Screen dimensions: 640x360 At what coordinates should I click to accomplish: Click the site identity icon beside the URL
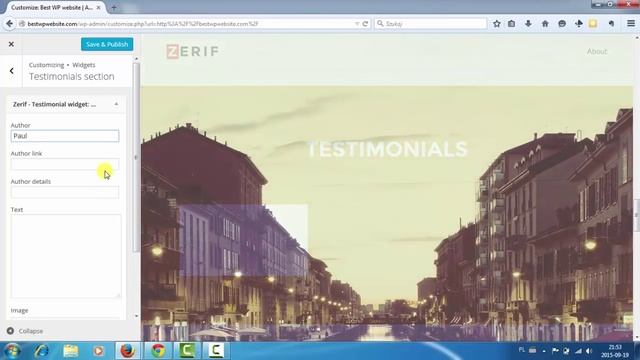tap(22, 24)
